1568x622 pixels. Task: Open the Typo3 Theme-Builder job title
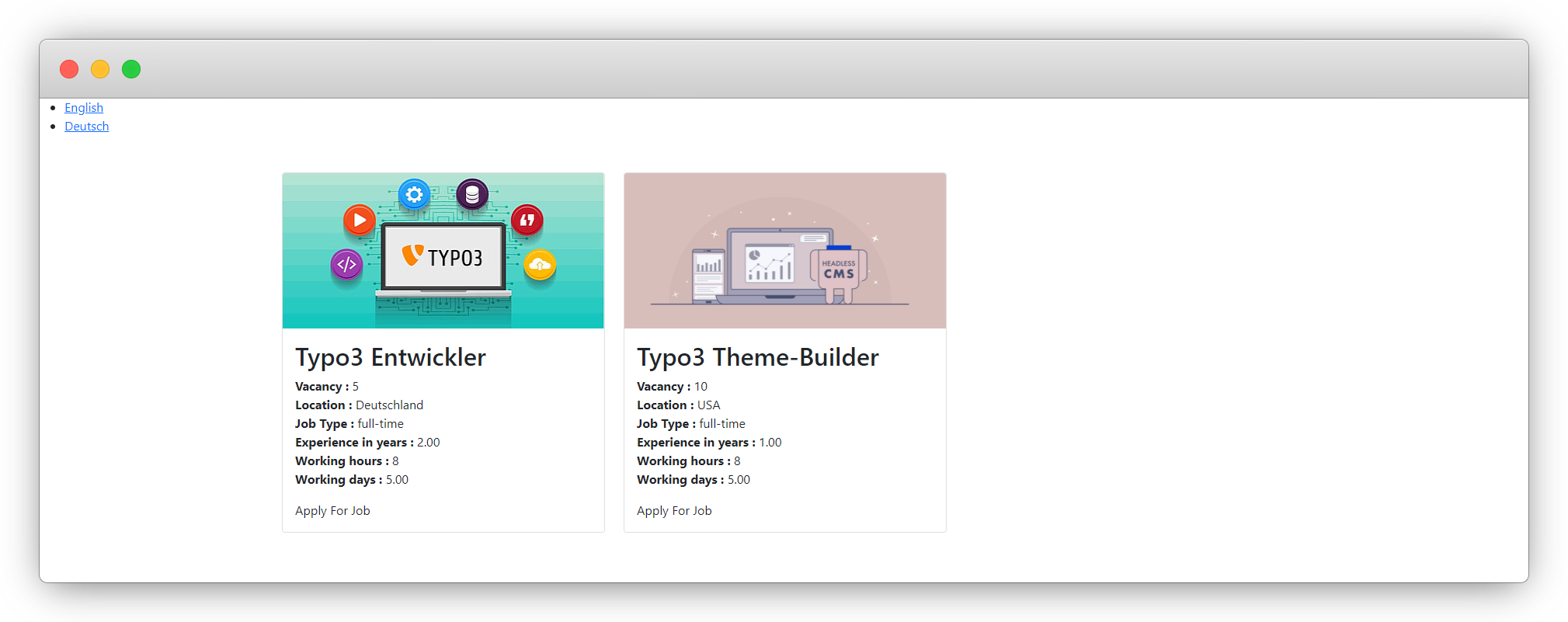pos(757,357)
